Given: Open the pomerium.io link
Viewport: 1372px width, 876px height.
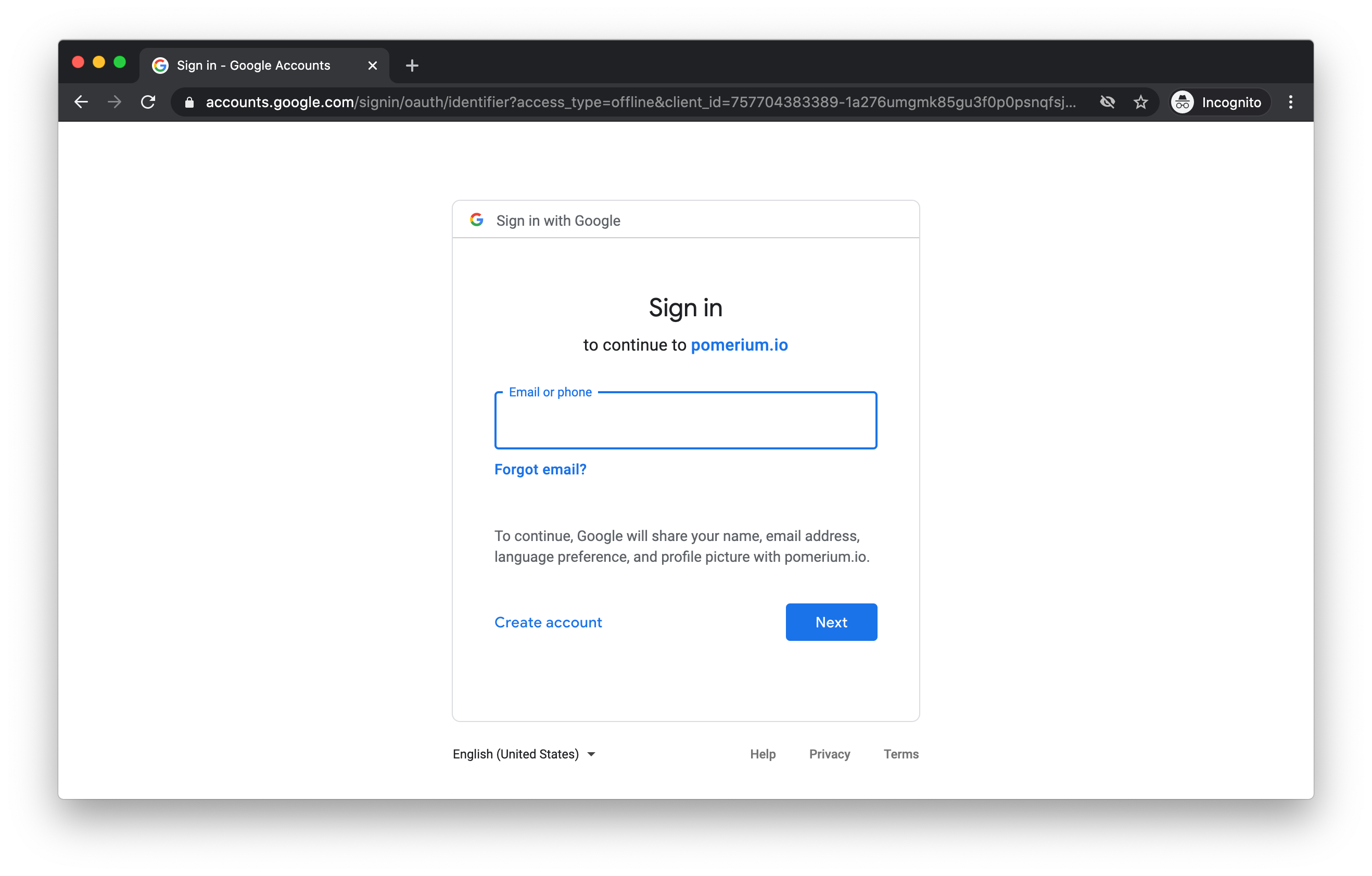Looking at the screenshot, I should pos(739,344).
